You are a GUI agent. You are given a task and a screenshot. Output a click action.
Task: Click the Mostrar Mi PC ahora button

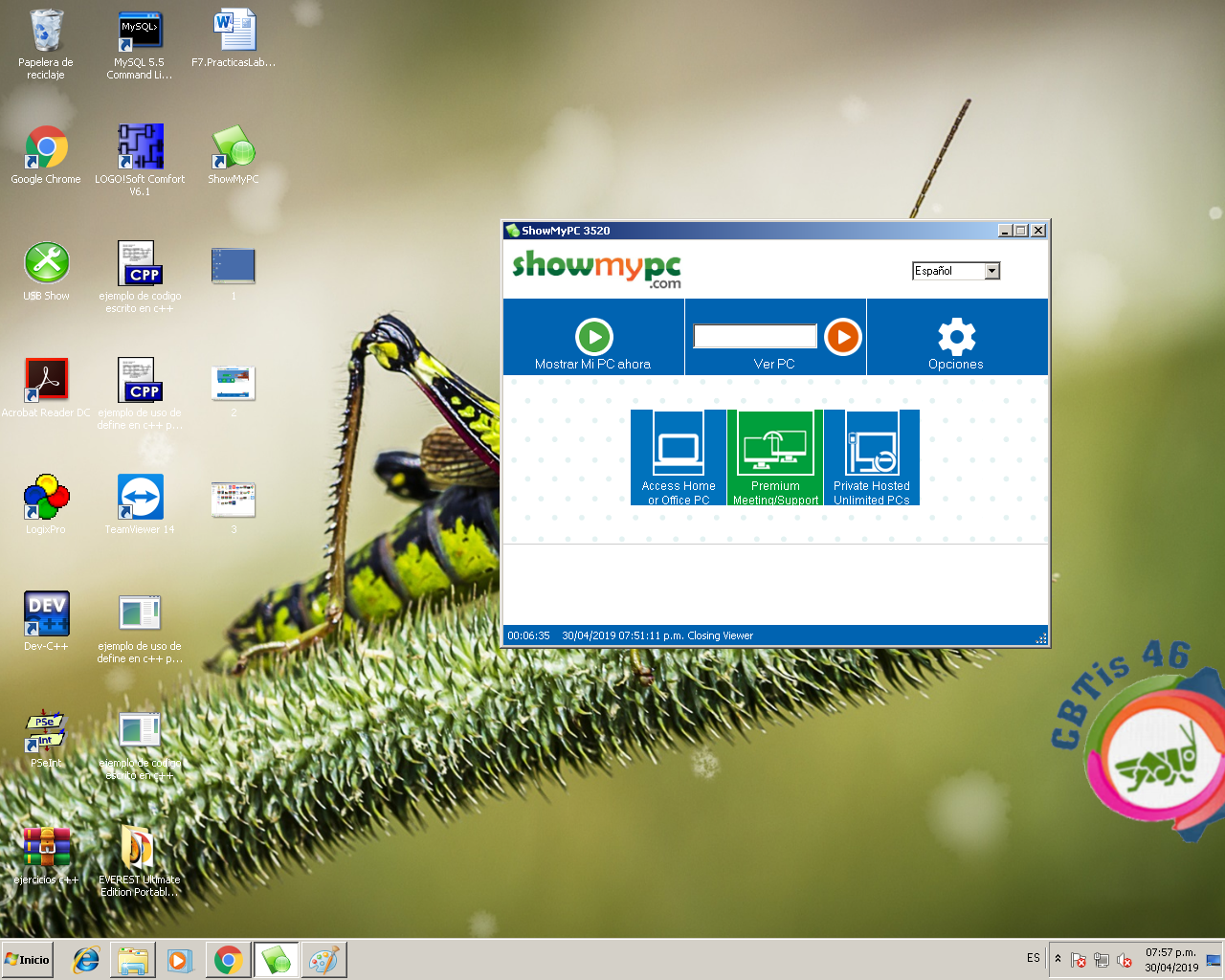[593, 364]
